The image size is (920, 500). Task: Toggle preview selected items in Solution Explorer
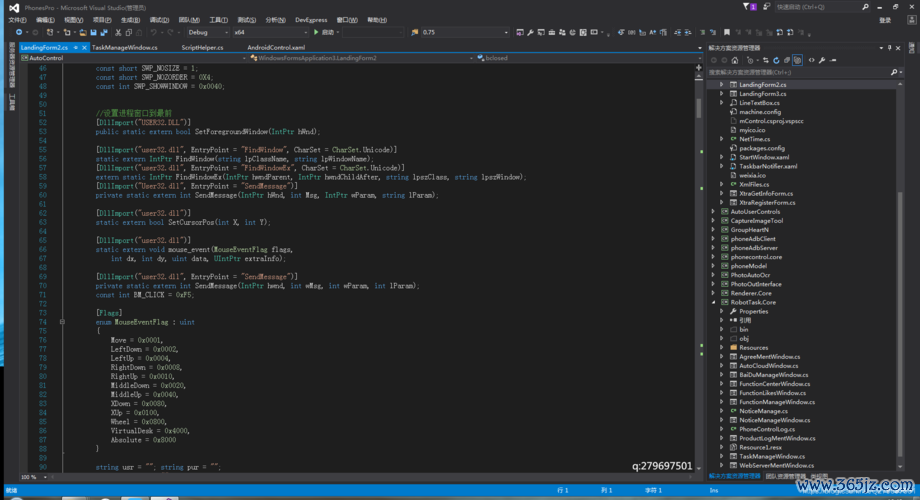[833, 60]
